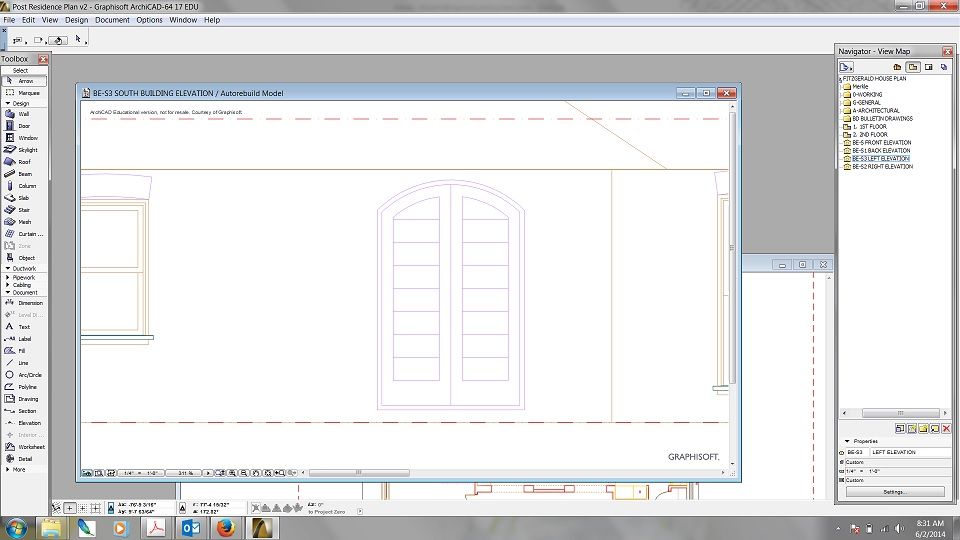Toggle the grid snap icon in bottom bar
This screenshot has width=960, height=540.
click(96, 508)
